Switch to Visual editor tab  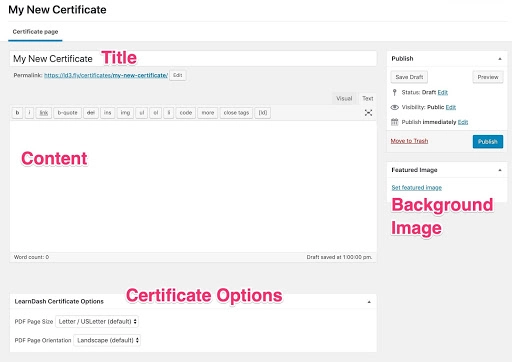tap(344, 98)
